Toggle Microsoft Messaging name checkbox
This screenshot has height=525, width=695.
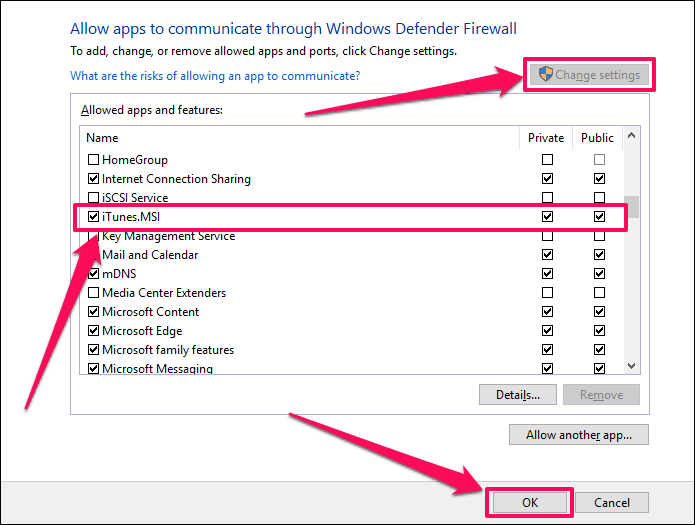(93, 368)
